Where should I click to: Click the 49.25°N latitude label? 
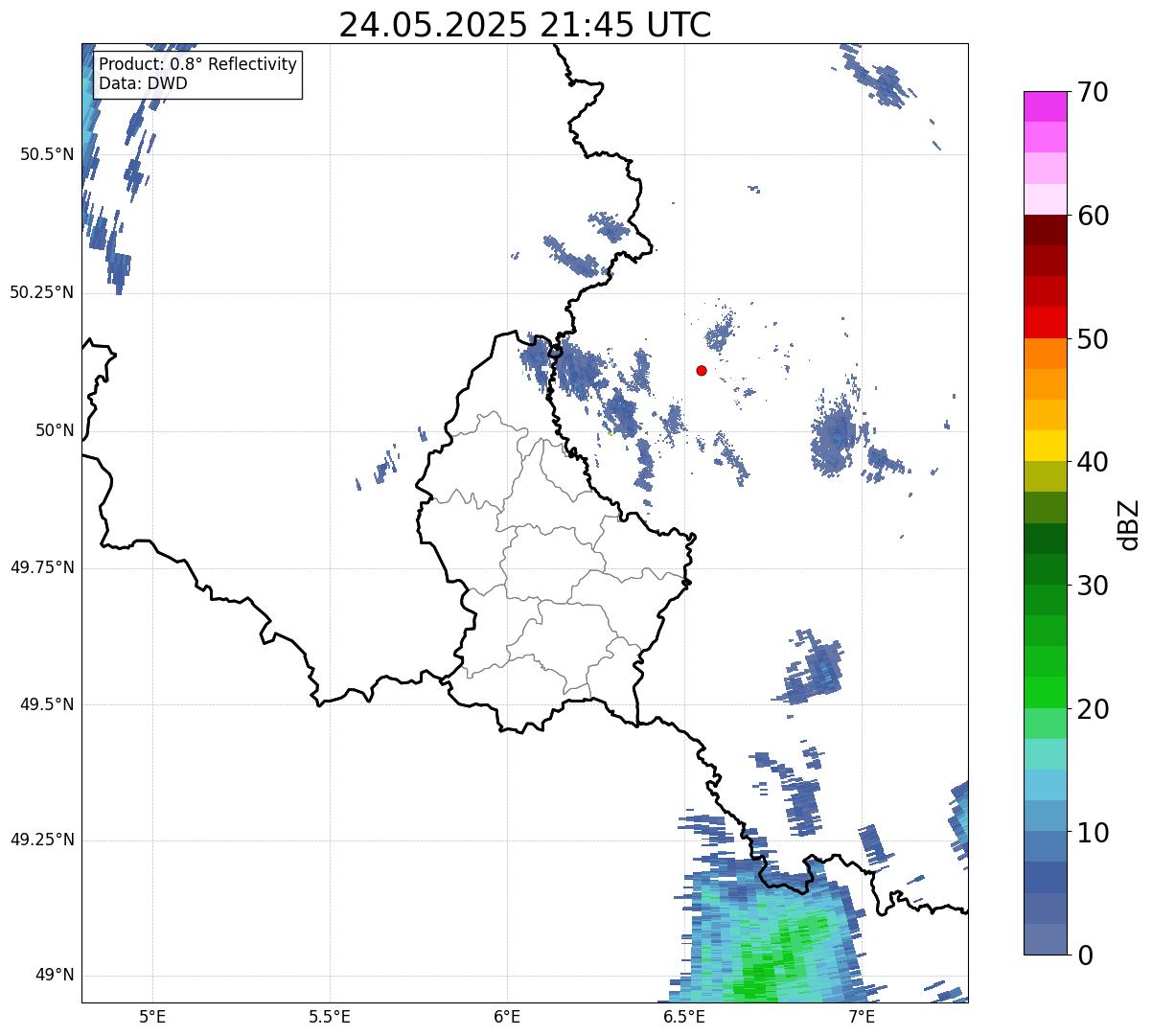tap(41, 840)
